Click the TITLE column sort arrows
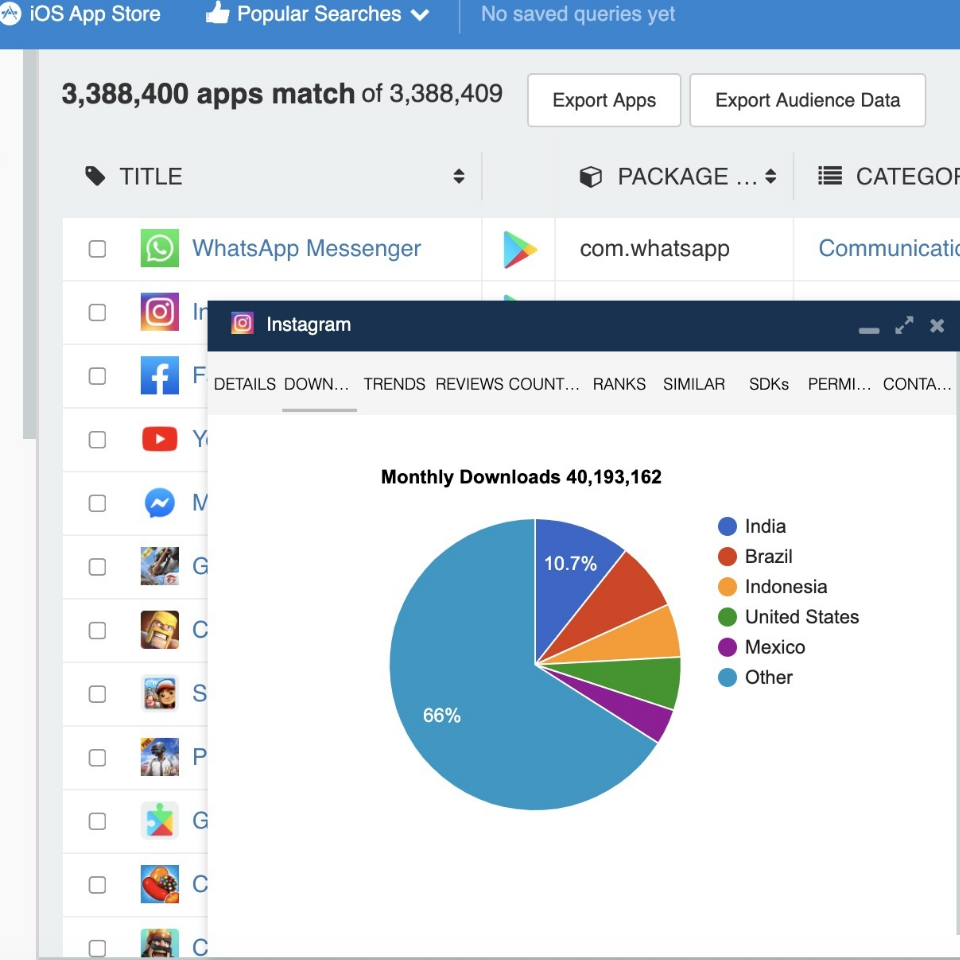Viewport: 960px width, 960px height. click(x=459, y=176)
